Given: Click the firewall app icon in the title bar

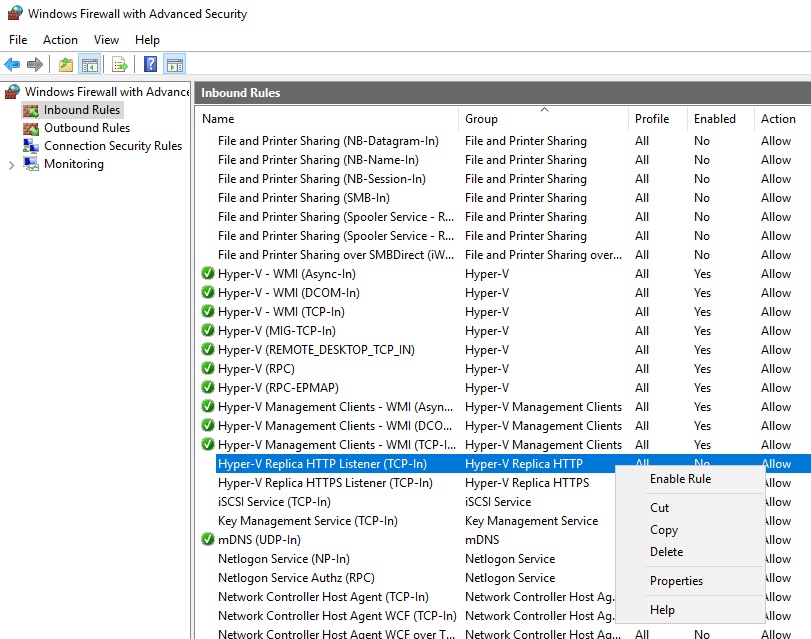Looking at the screenshot, I should (x=15, y=13).
